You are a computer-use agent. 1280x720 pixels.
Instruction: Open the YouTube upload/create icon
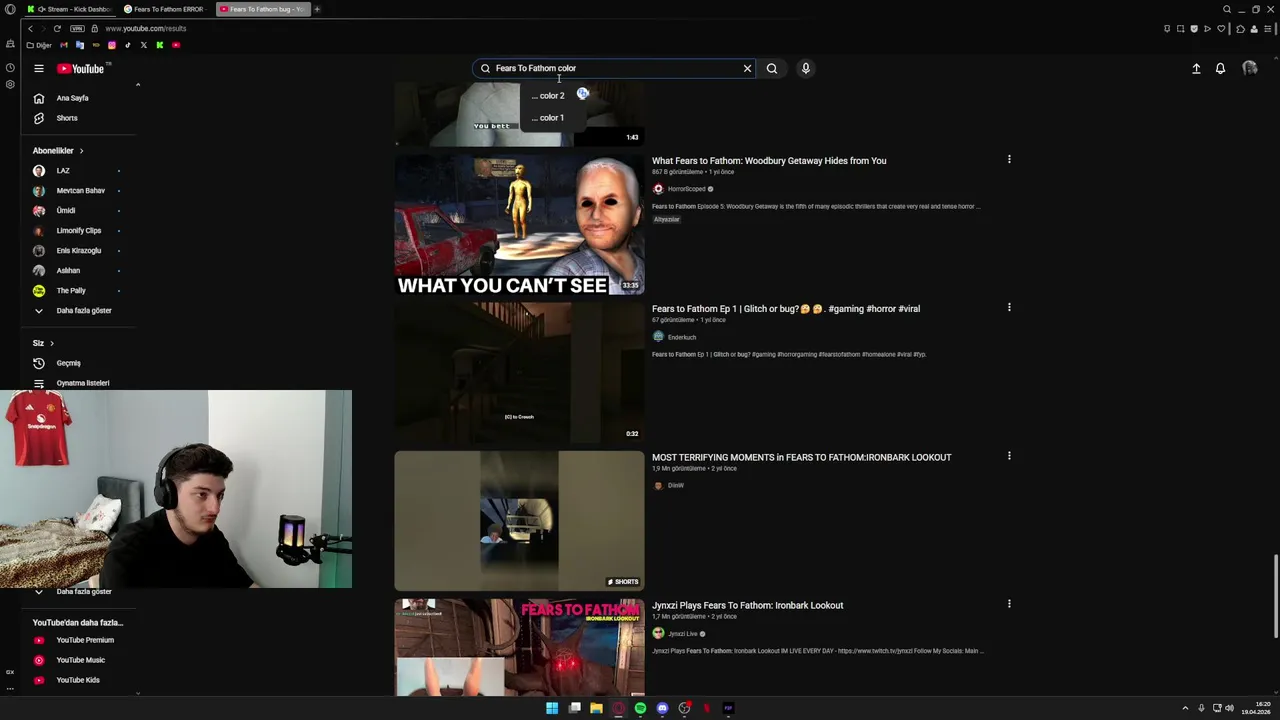pyautogui.click(x=1196, y=68)
